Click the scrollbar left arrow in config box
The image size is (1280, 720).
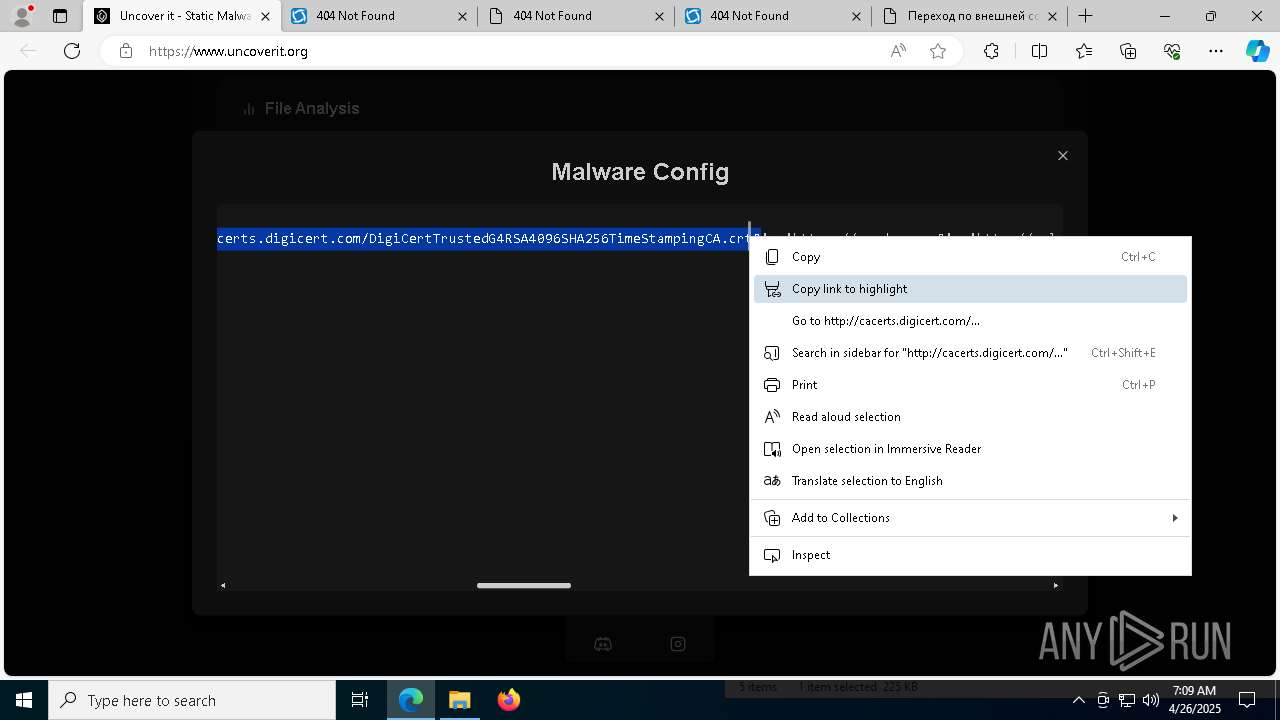223,585
